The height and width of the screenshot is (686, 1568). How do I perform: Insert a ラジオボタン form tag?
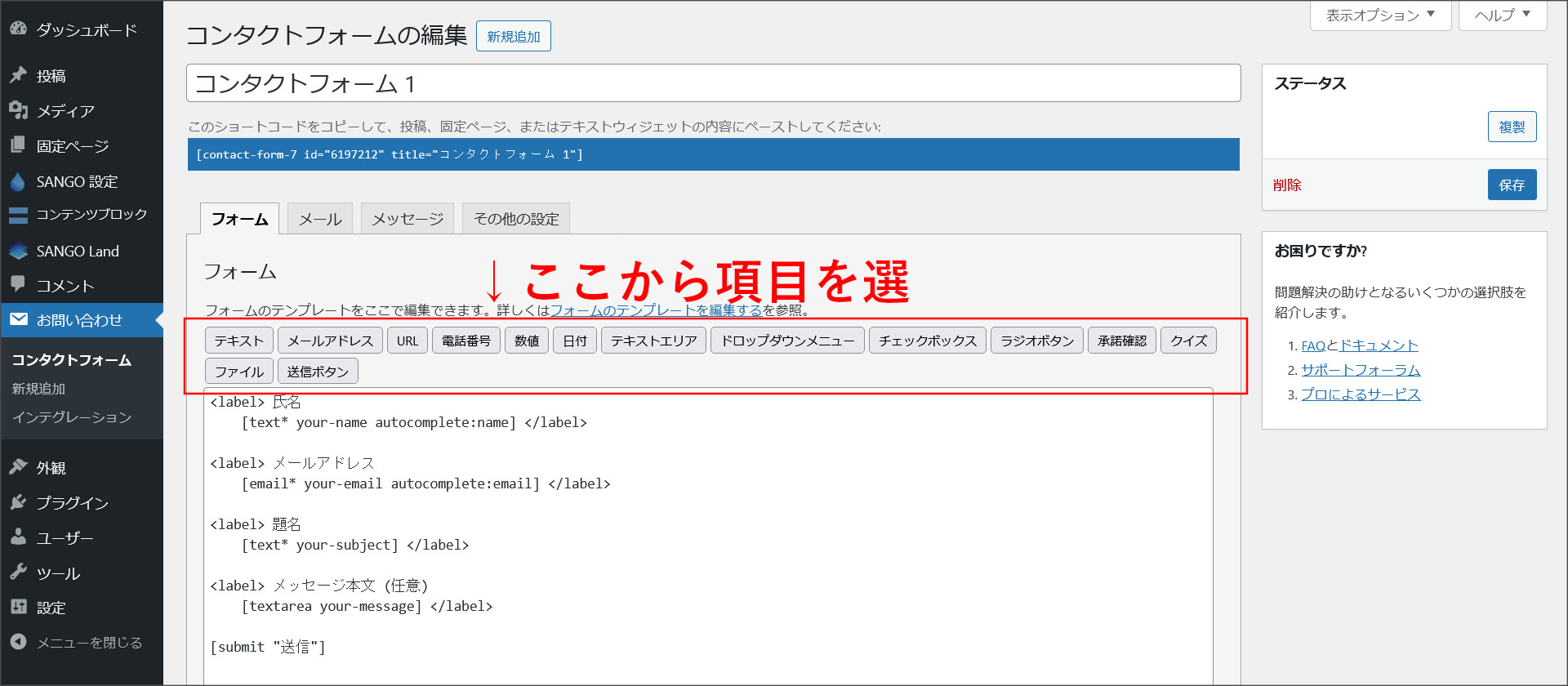[x=1037, y=341]
